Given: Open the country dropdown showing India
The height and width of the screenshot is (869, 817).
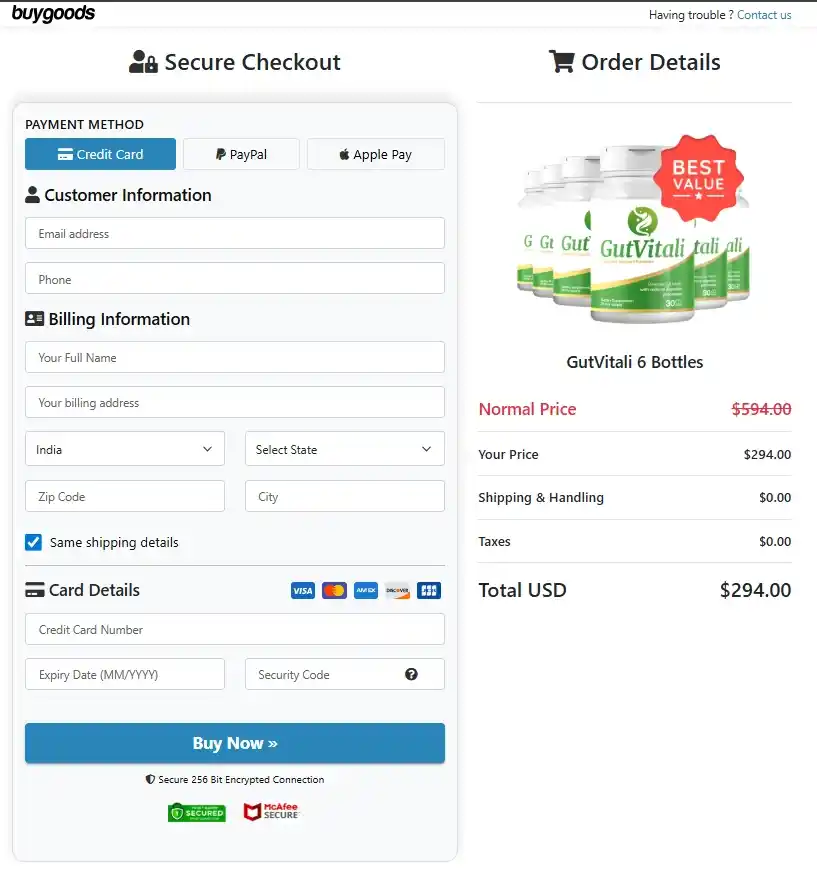Looking at the screenshot, I should [x=124, y=448].
